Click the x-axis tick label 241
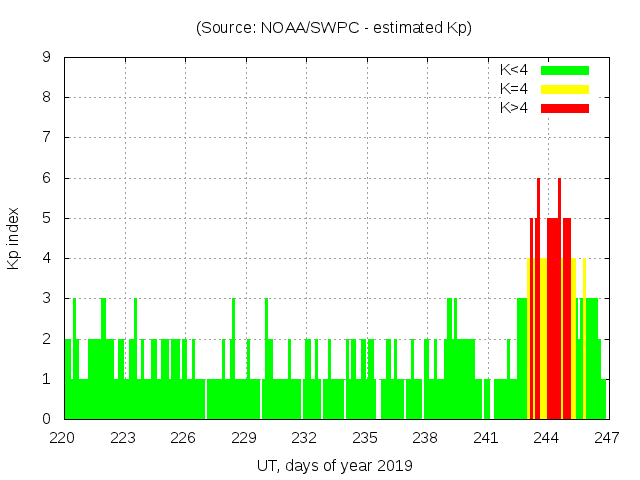The height and width of the screenshot is (480, 640). (x=486, y=437)
